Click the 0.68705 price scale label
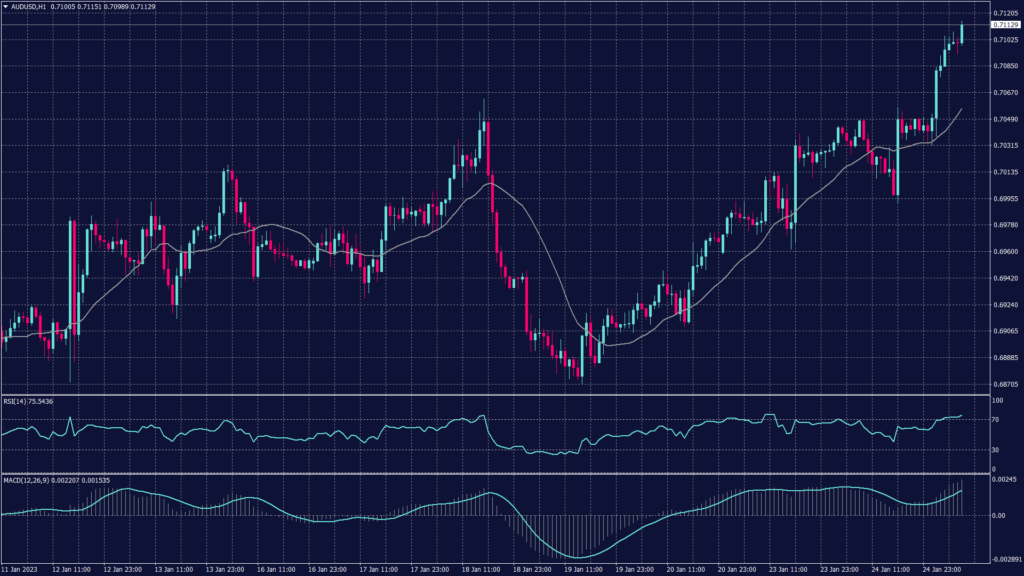1024x576 pixels. pyautogui.click(x=1005, y=383)
